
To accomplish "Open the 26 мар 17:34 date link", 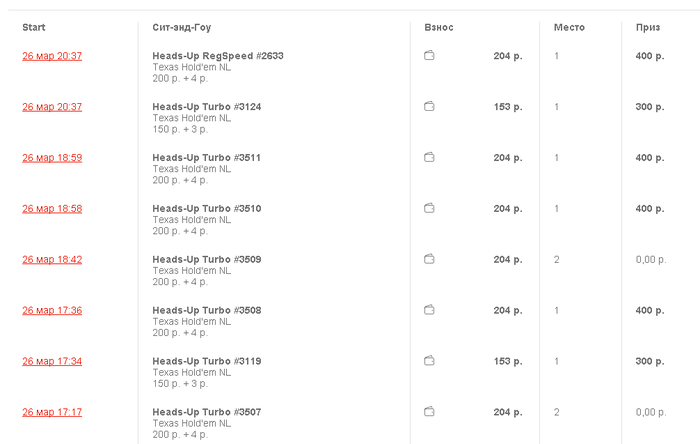I will [52, 361].
